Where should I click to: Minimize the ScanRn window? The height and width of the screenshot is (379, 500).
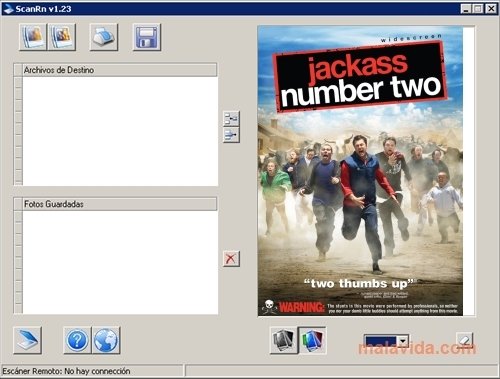click(466, 9)
